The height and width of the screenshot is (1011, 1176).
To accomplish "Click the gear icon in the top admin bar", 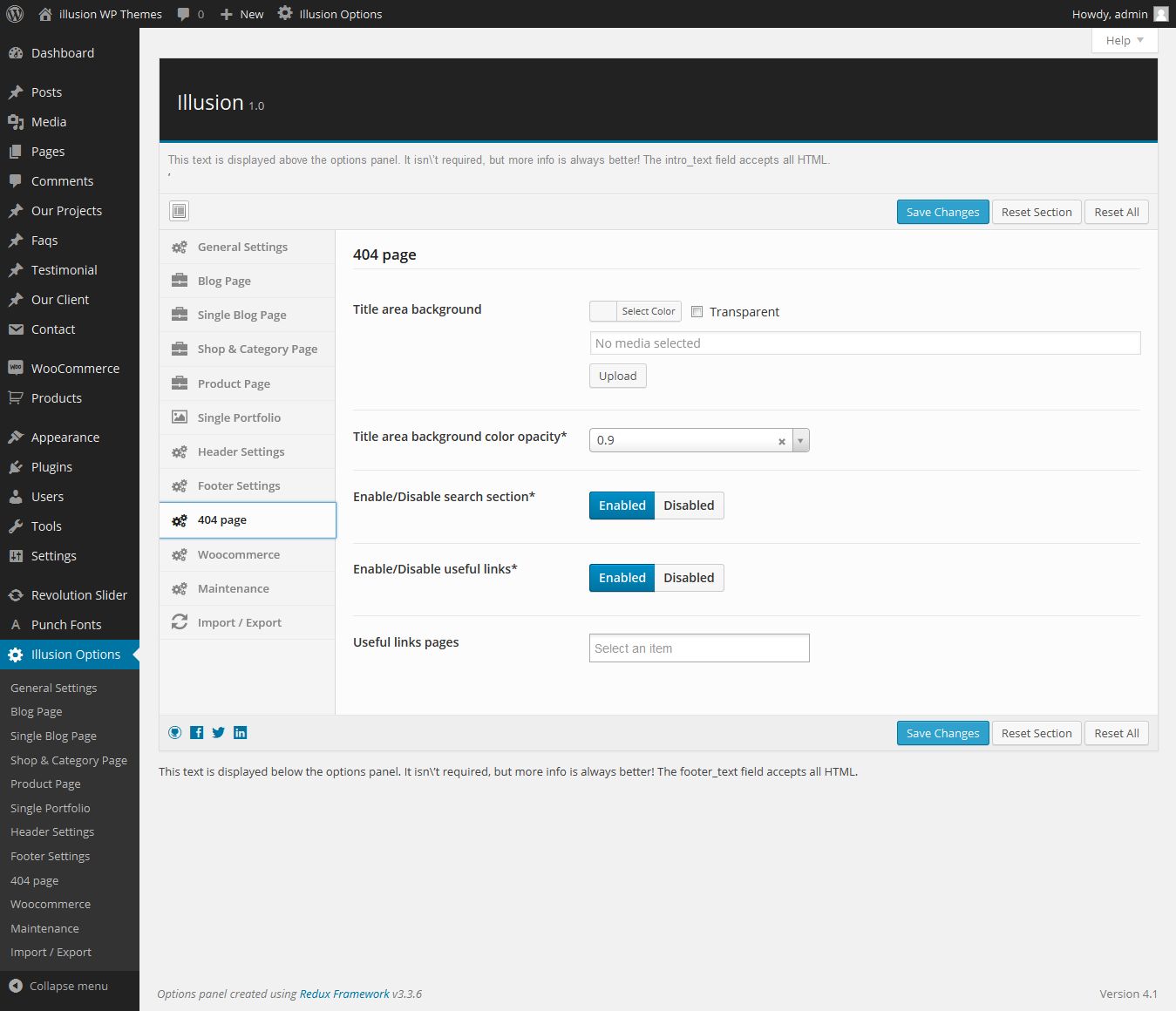I will pos(285,13).
